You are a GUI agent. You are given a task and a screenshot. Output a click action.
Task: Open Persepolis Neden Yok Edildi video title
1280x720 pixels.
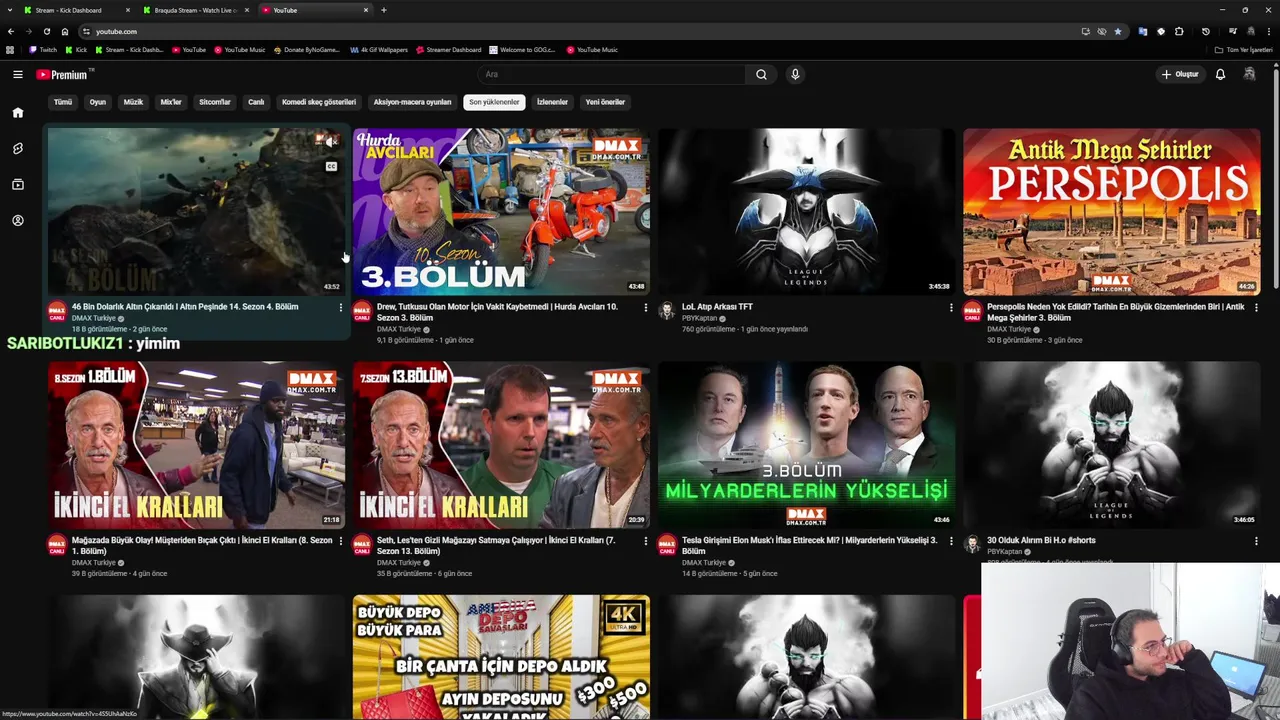pyautogui.click(x=1116, y=312)
